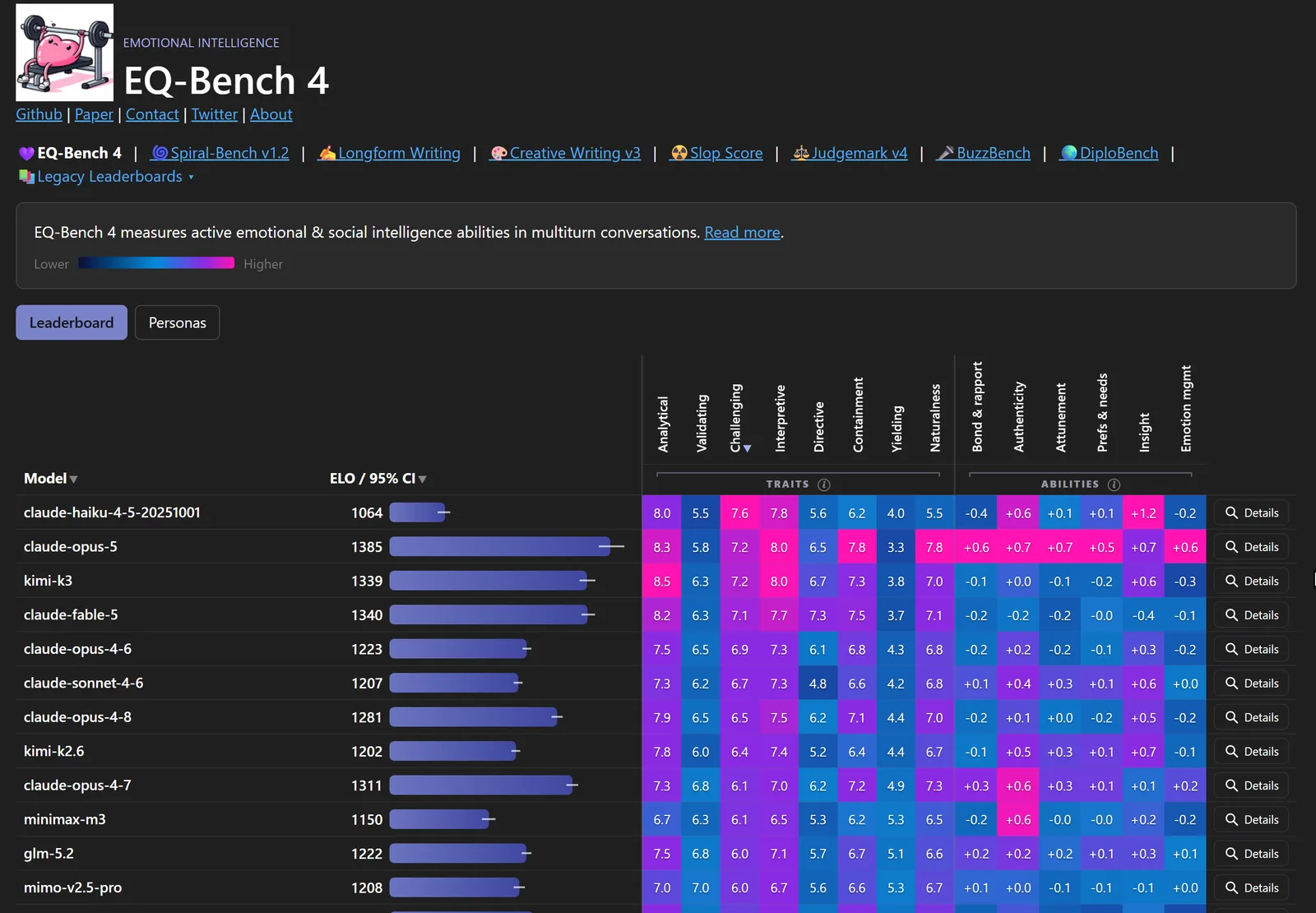Click magnifier icon in claude-opus-4-7 Details
The image size is (1316, 913).
point(1231,786)
